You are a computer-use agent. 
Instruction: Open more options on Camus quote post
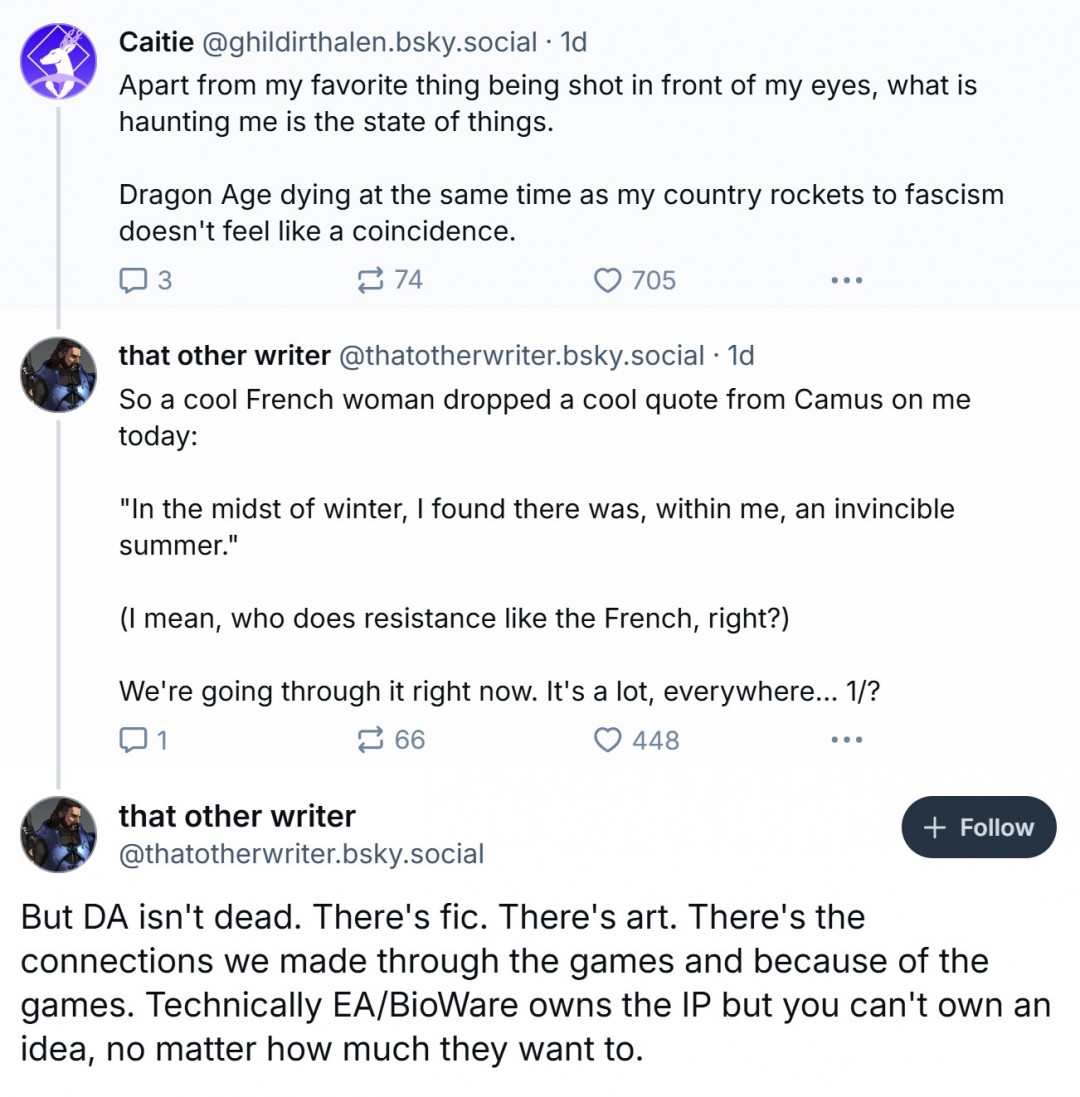(846, 740)
